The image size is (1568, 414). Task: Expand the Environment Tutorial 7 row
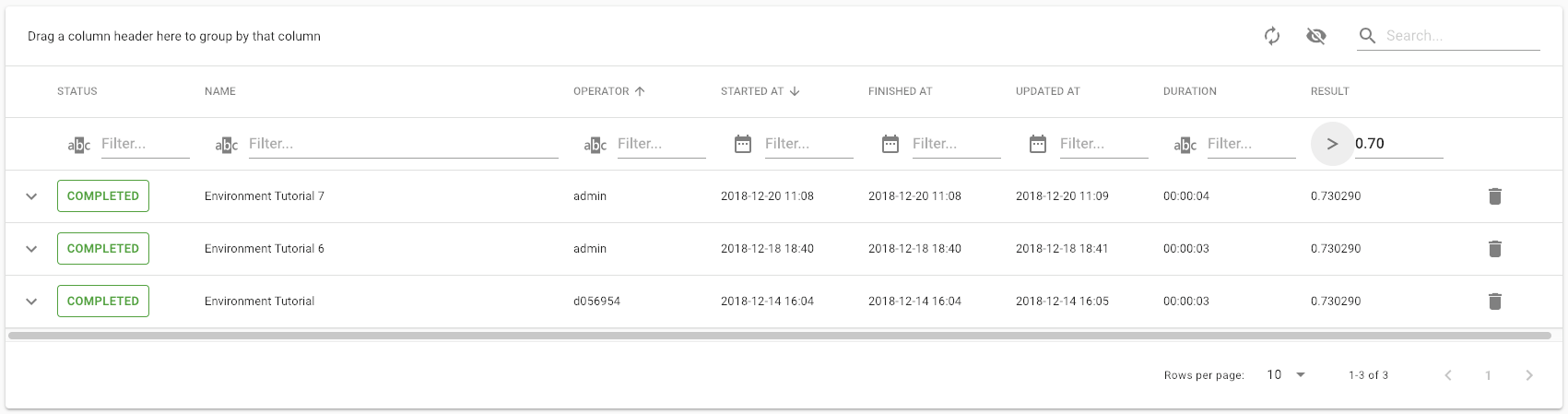(x=31, y=196)
